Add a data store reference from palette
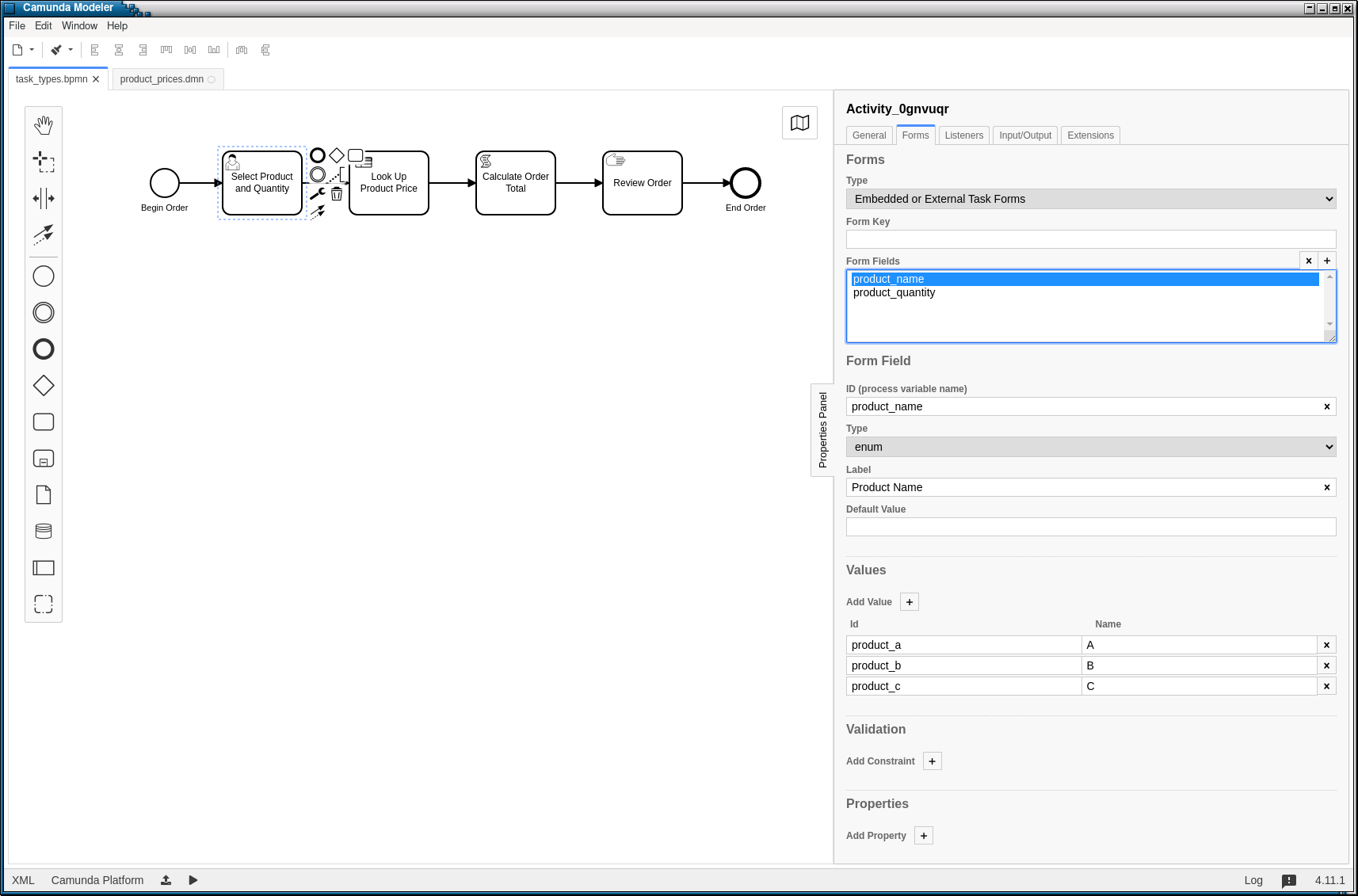 44,532
